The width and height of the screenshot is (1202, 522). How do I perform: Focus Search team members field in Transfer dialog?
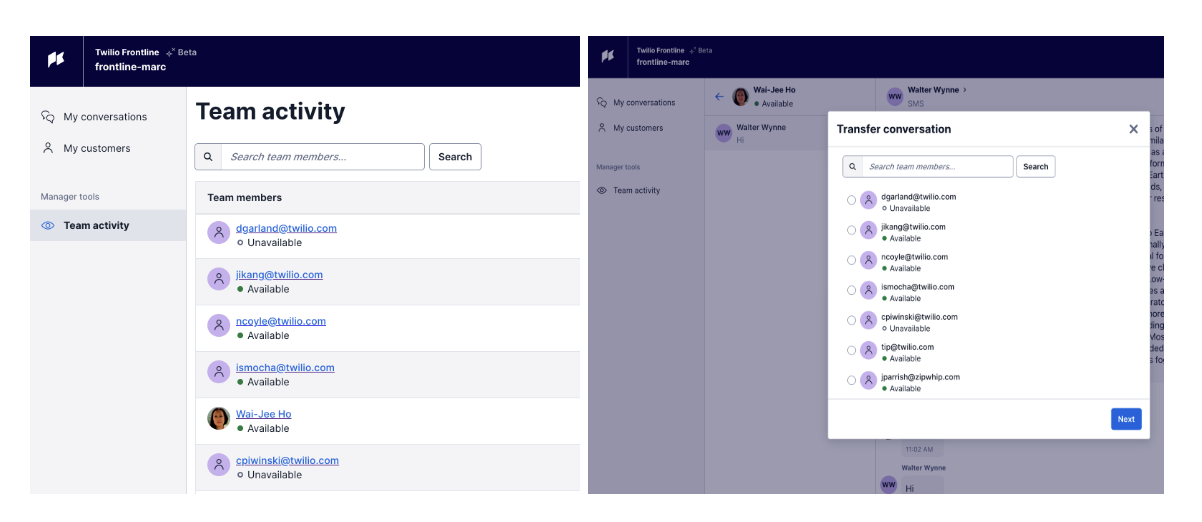click(x=937, y=167)
